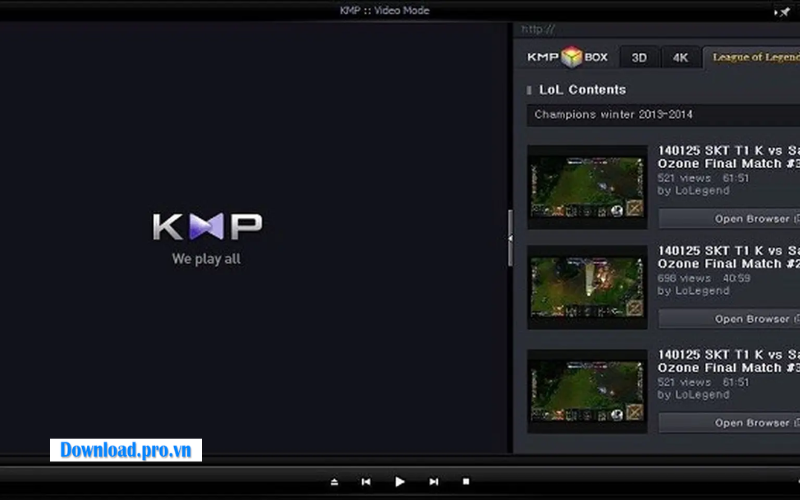
Task: Click the Stop playback button
Action: pyautogui.click(x=466, y=482)
